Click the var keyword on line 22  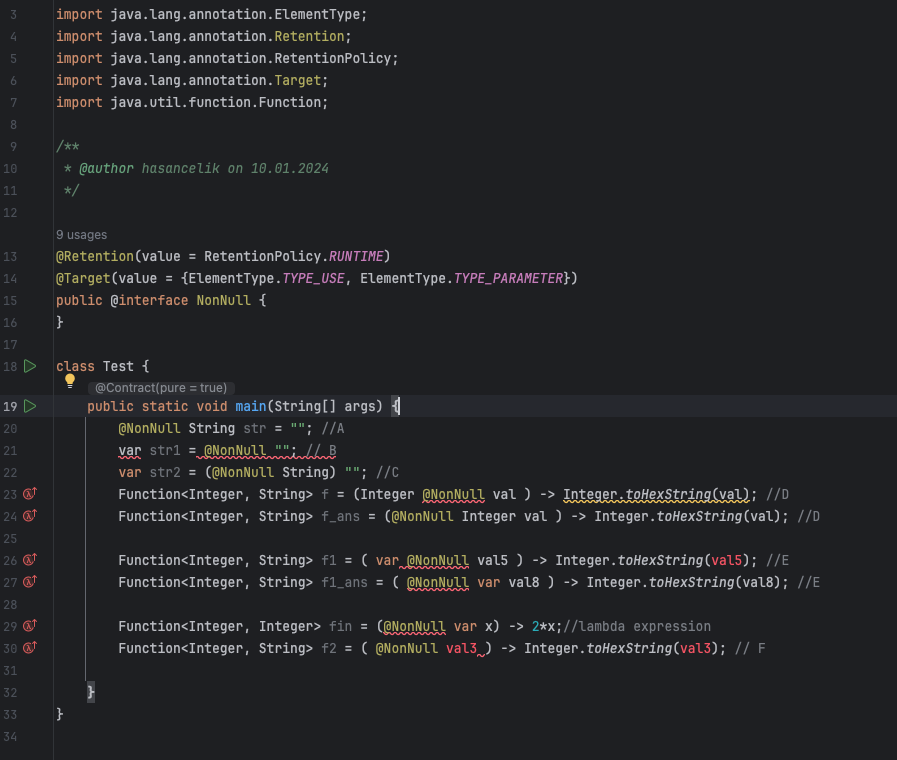click(128, 472)
